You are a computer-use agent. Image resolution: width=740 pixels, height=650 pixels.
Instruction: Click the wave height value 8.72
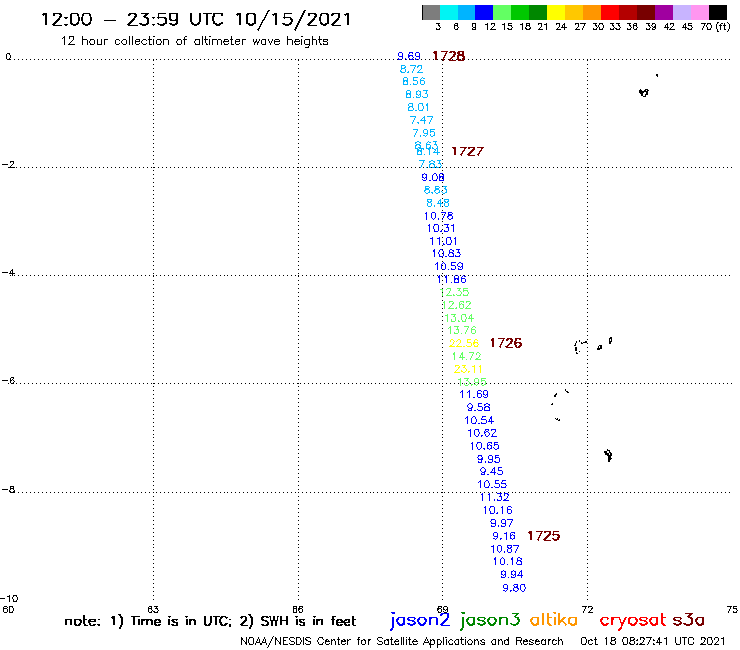(x=412, y=69)
